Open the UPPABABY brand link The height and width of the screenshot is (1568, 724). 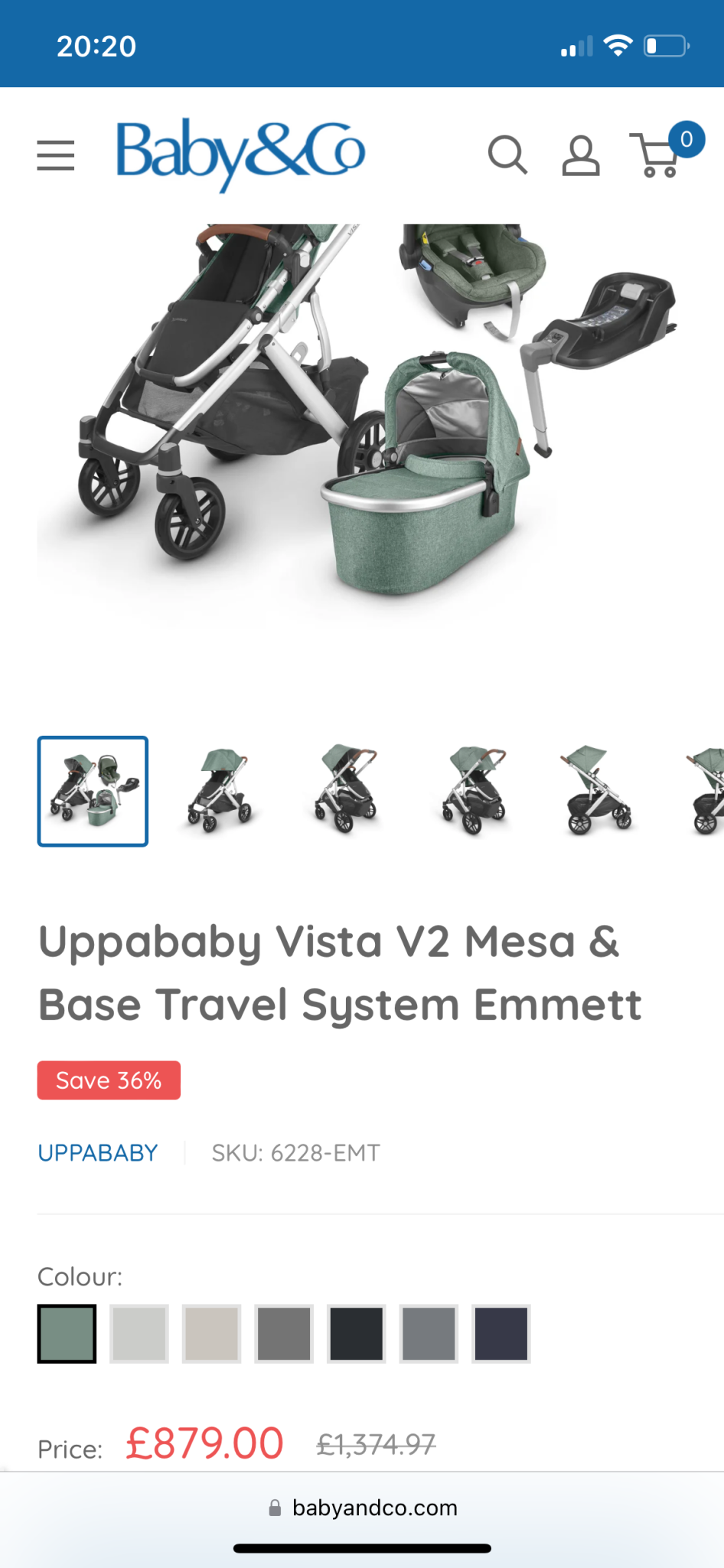(x=98, y=1153)
